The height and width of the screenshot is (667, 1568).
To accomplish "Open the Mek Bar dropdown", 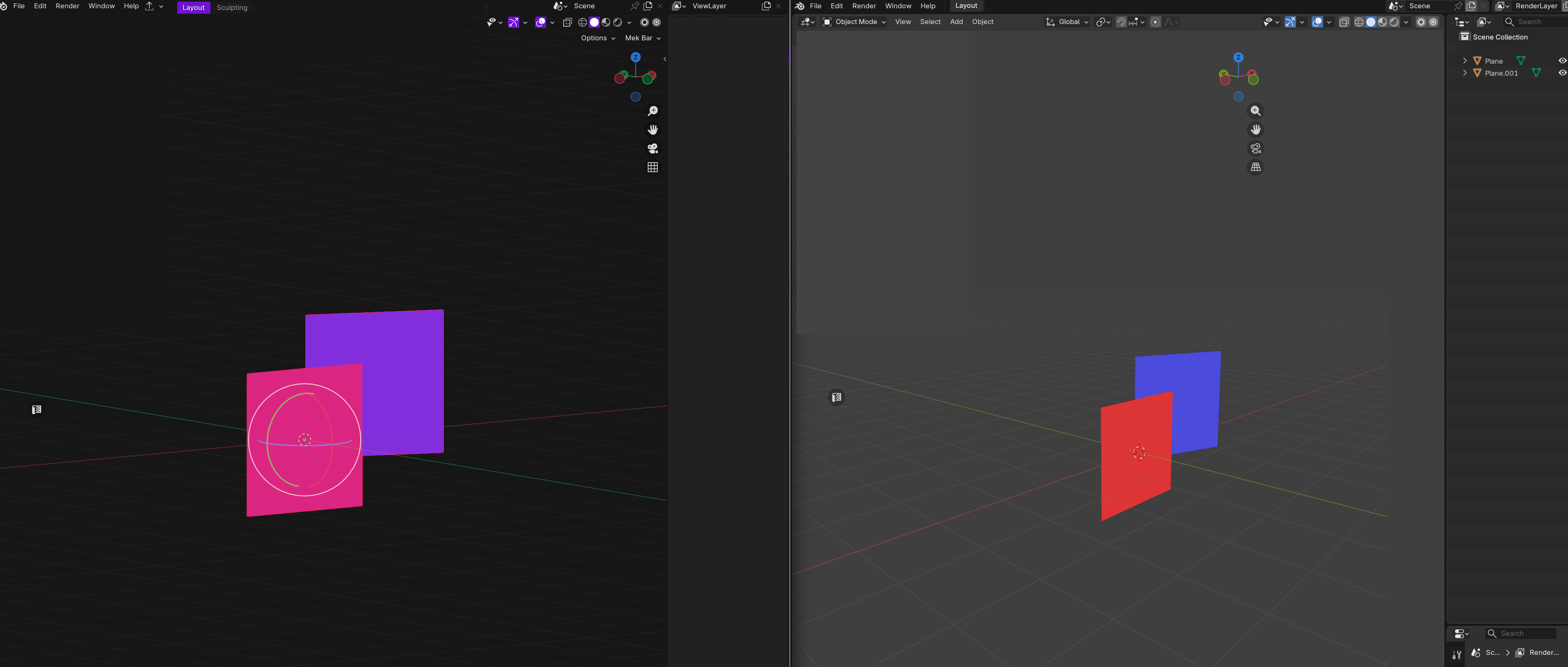I will (643, 38).
